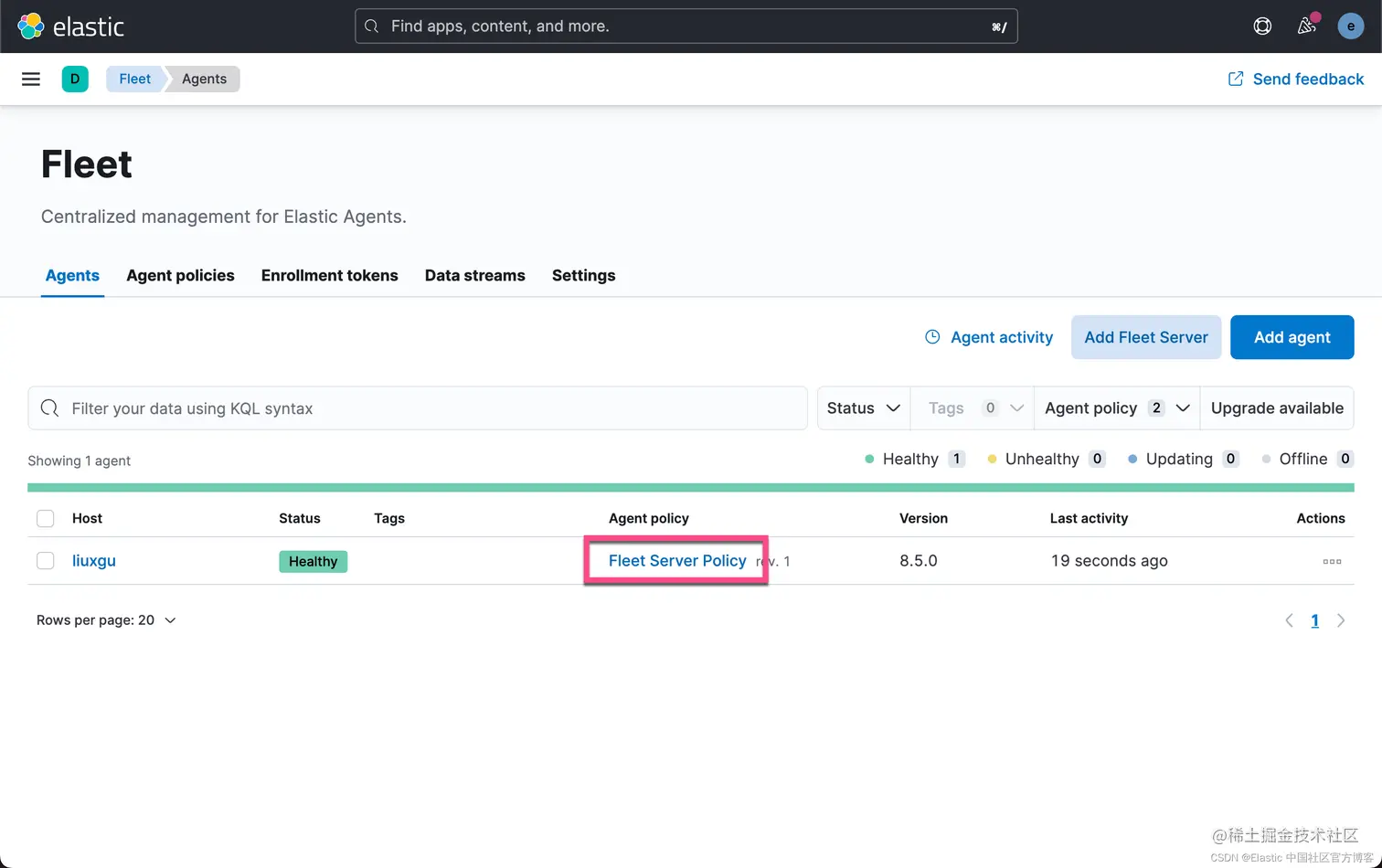Select all agents header checkbox

tap(46, 519)
